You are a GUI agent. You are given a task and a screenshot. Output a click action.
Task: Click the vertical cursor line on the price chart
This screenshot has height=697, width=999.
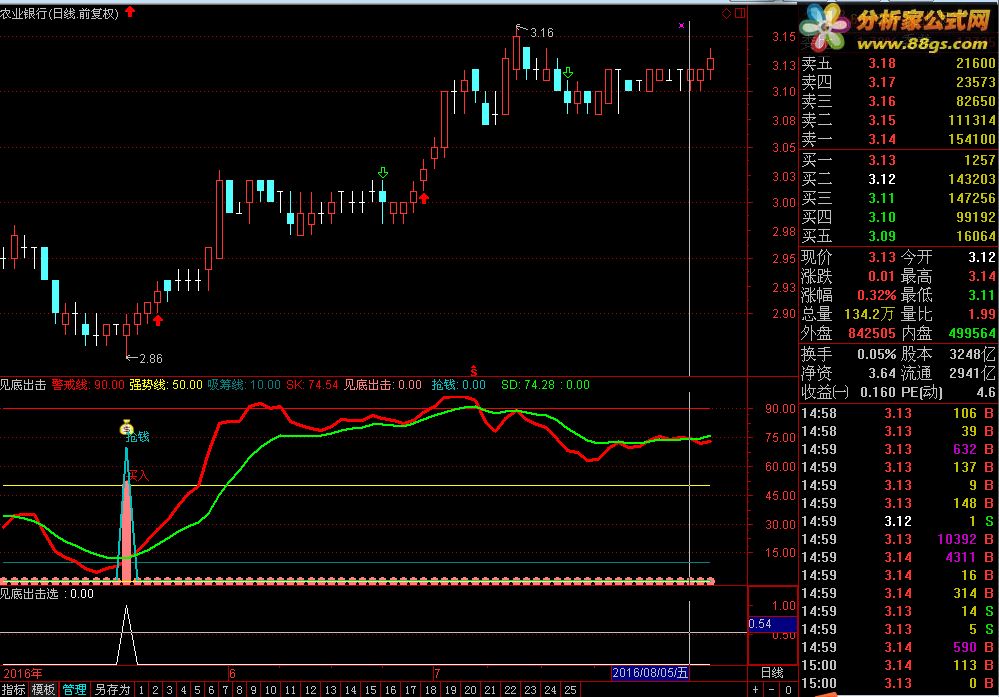[689, 198]
